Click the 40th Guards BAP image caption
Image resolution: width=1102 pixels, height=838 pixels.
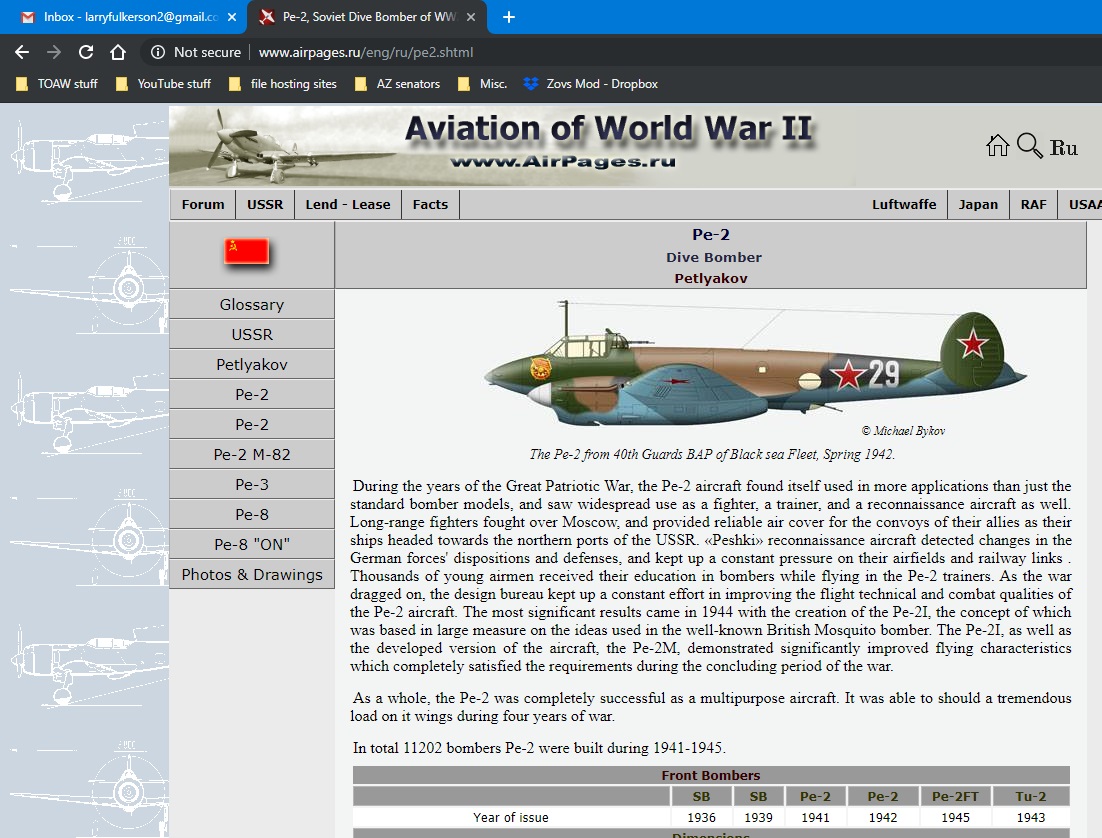pos(712,454)
